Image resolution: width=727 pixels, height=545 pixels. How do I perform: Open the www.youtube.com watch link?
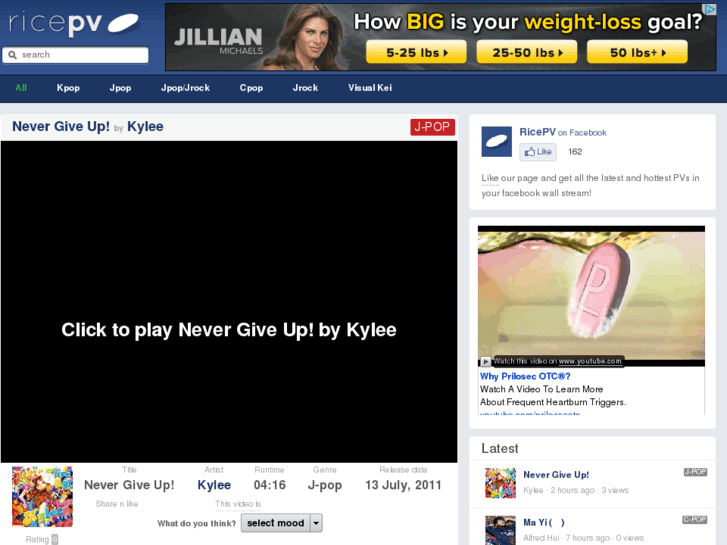pyautogui.click(x=590, y=361)
